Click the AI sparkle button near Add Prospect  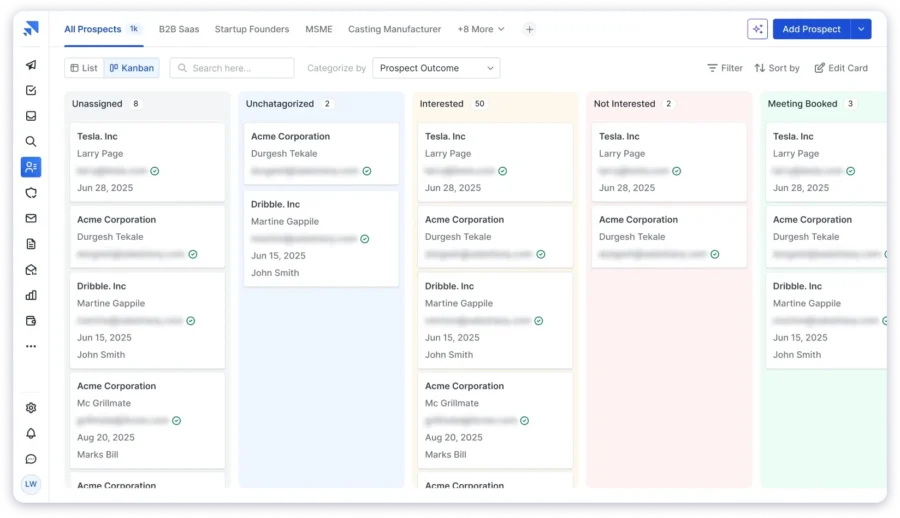coord(757,29)
